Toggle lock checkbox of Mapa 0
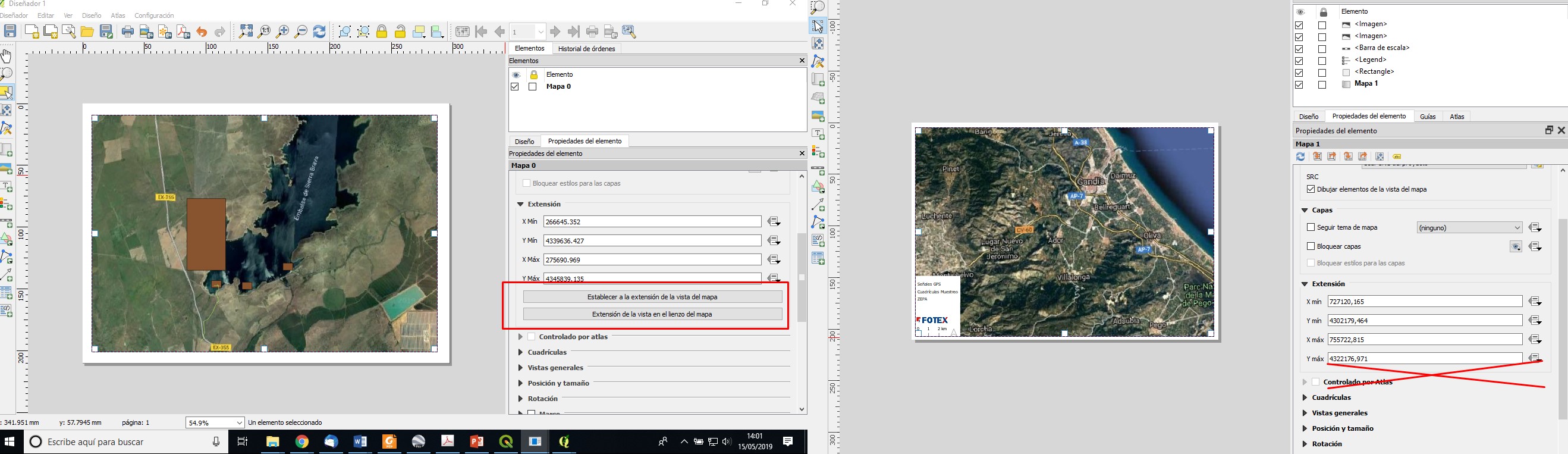The height and width of the screenshot is (454, 1568). pyautogui.click(x=533, y=87)
